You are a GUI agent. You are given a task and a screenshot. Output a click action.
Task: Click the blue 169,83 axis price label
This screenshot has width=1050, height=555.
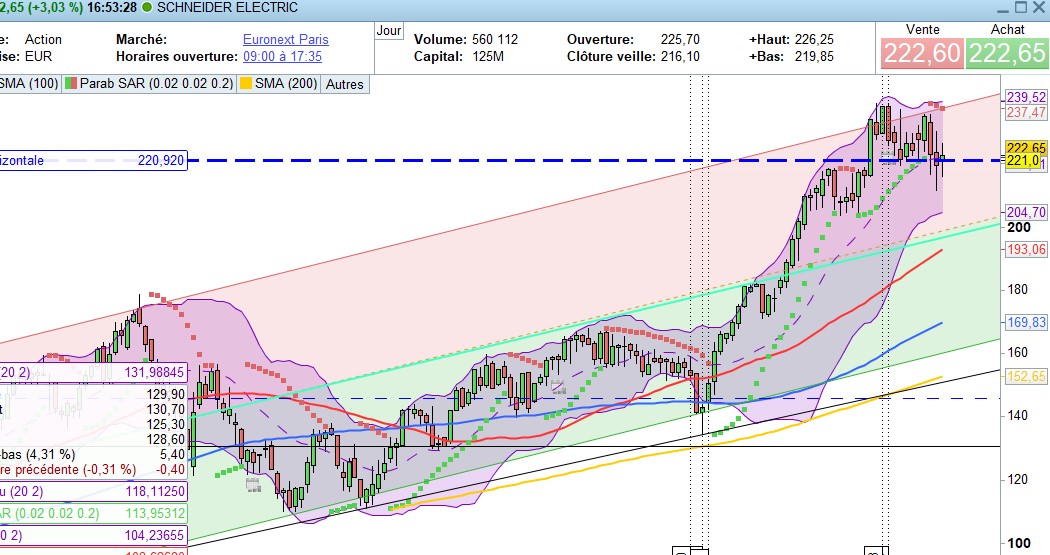tap(1026, 323)
